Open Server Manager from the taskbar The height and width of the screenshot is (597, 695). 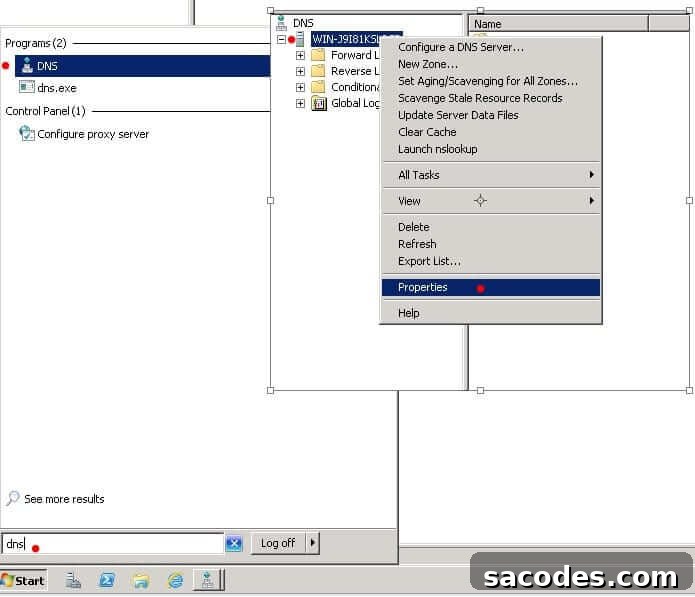[x=73, y=580]
